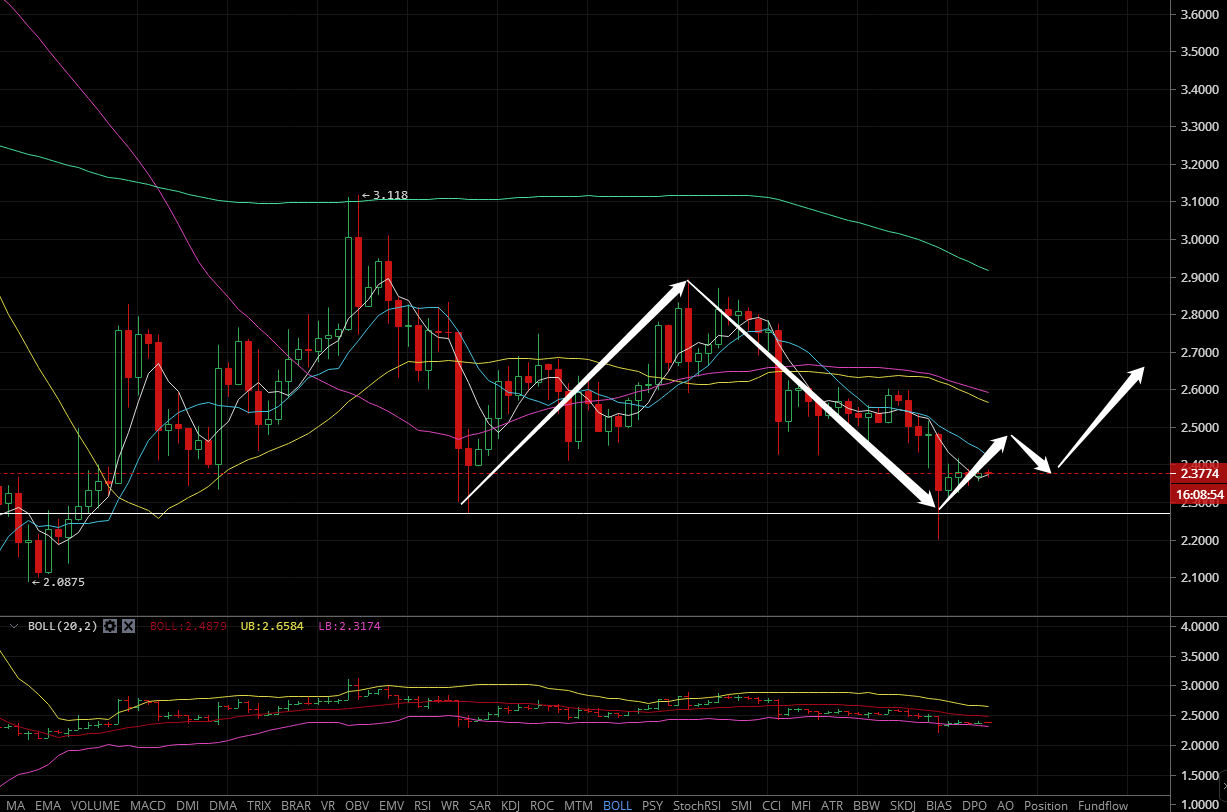Click the countdown timer 16:08:54 label
Viewport: 1227px width, 812px height.
1198,494
